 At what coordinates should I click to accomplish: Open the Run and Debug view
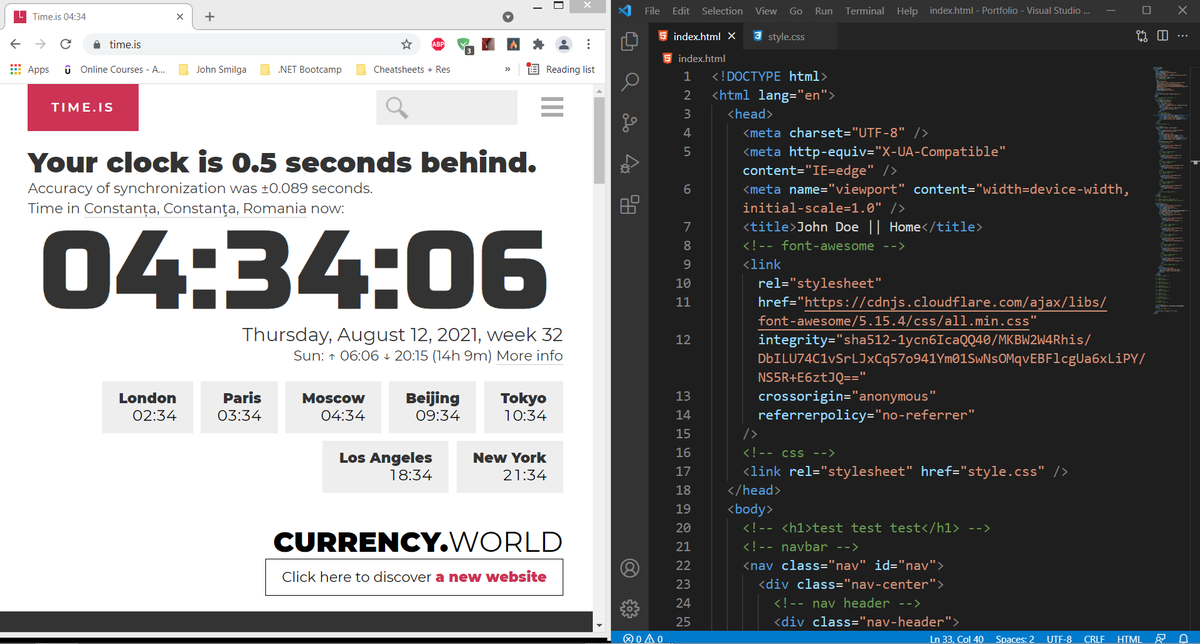click(630, 164)
